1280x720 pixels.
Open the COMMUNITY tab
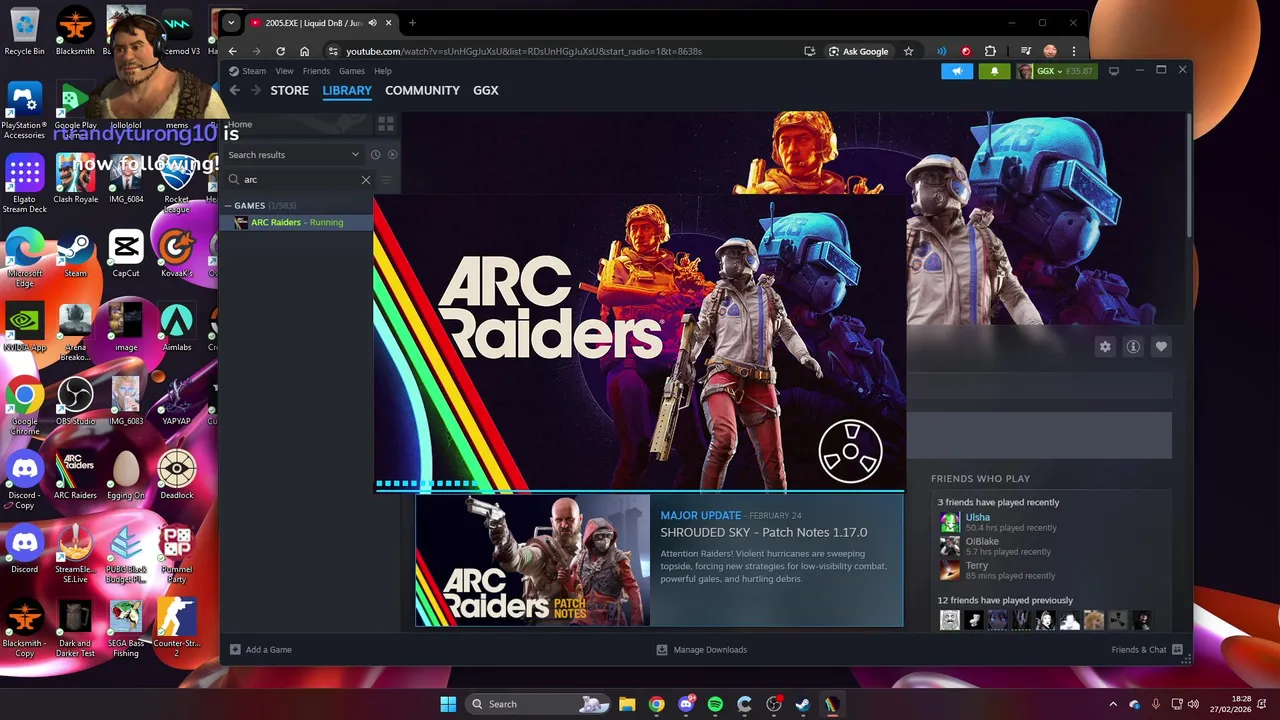[422, 90]
